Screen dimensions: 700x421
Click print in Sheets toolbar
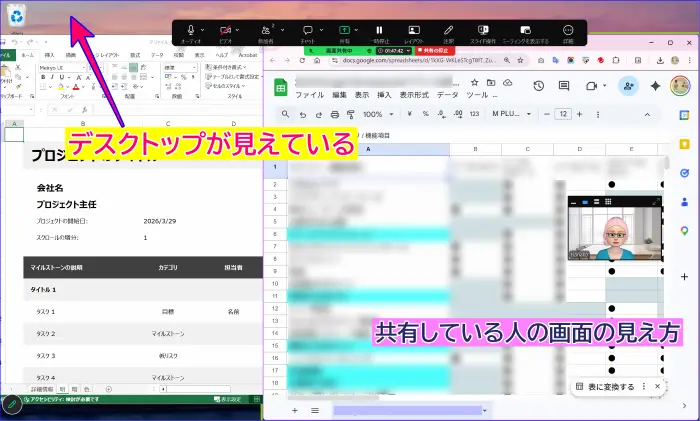[x=335, y=114]
